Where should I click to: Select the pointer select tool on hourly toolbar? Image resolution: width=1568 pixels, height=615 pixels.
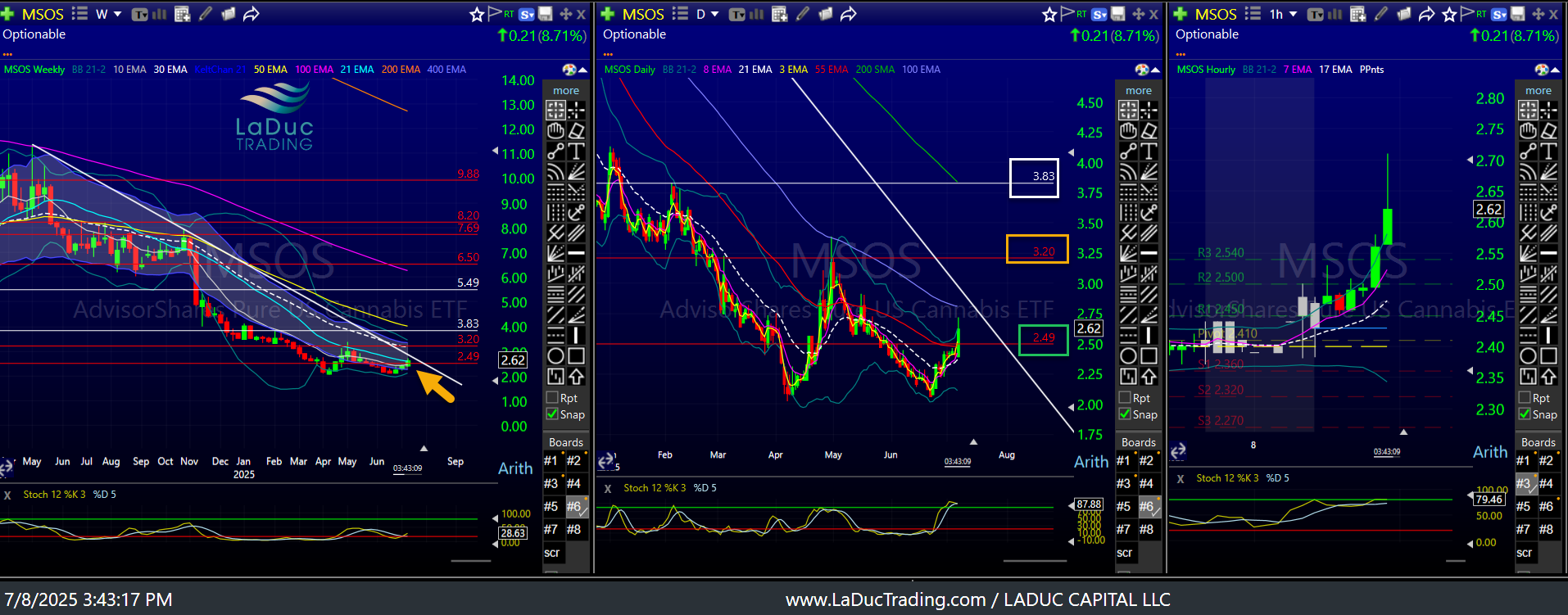click(1528, 110)
